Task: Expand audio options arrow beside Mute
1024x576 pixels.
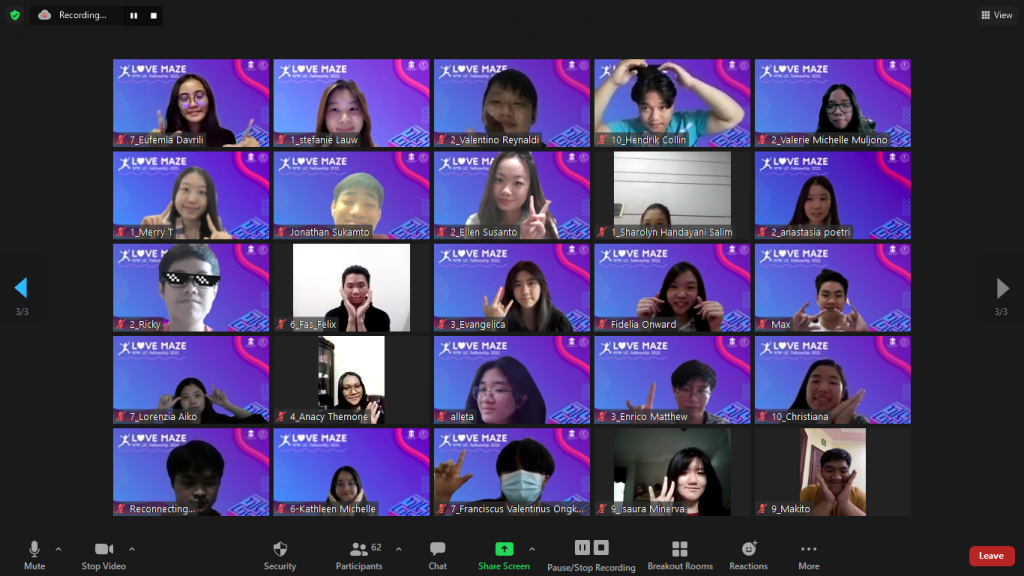Action: 58,548
